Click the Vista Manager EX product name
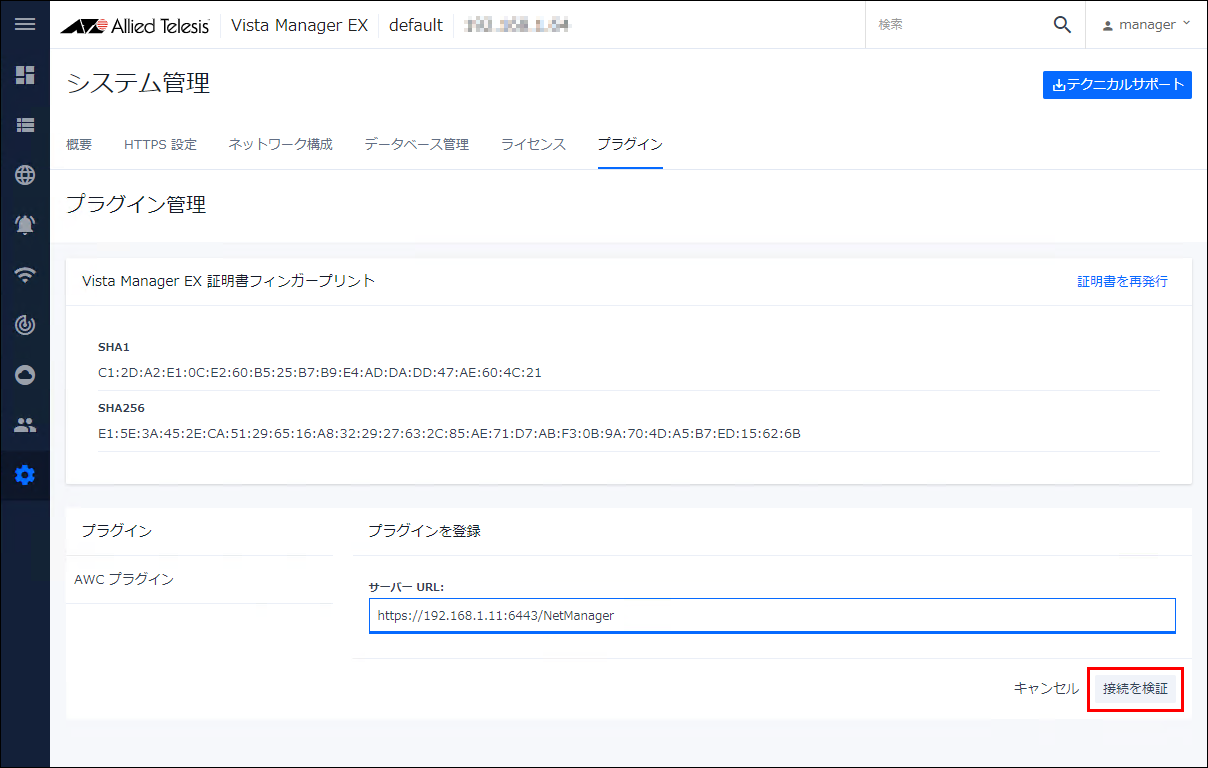This screenshot has height=768, width=1208. 300,25
